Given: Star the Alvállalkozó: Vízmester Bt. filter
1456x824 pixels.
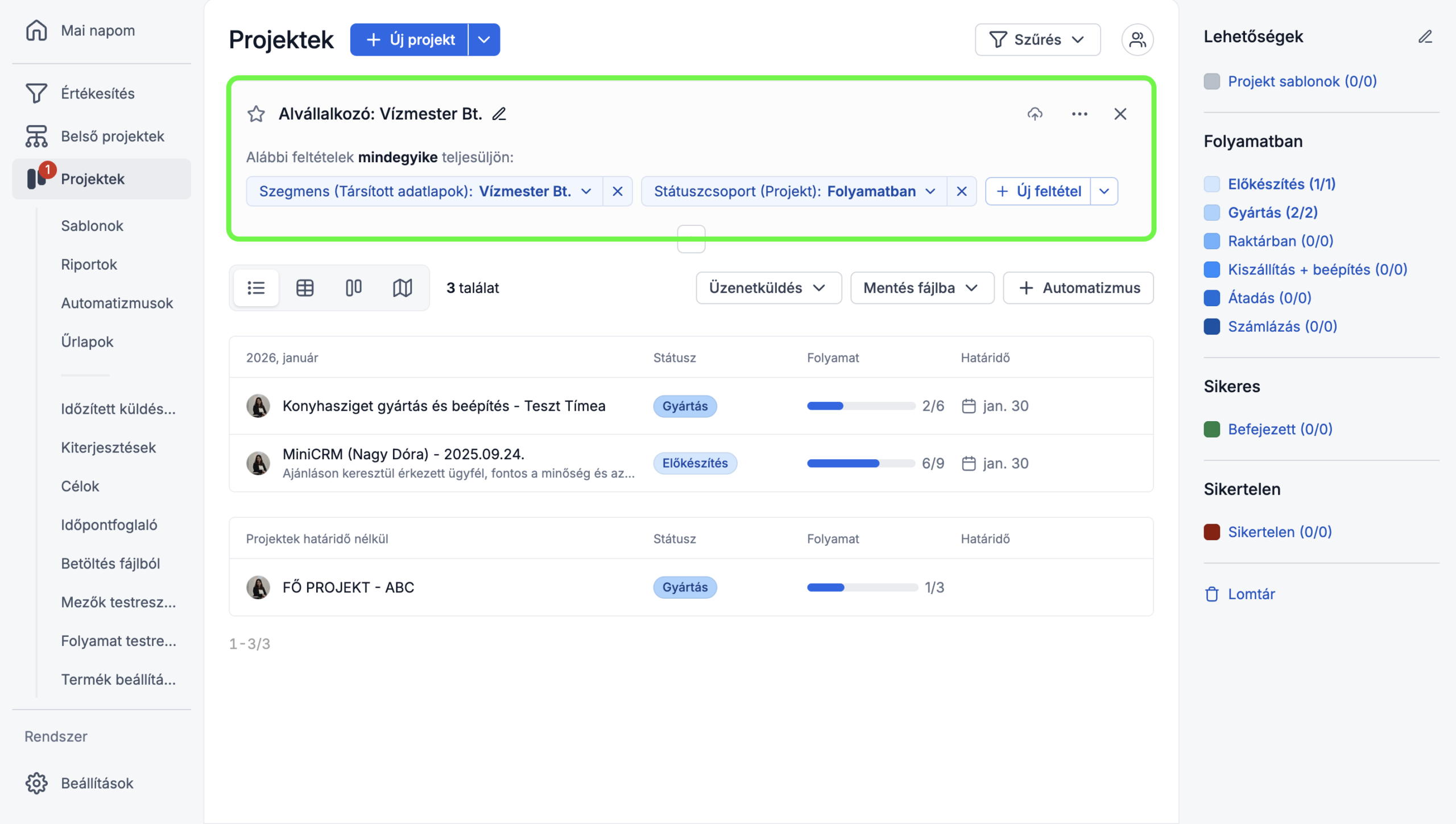Looking at the screenshot, I should point(256,114).
